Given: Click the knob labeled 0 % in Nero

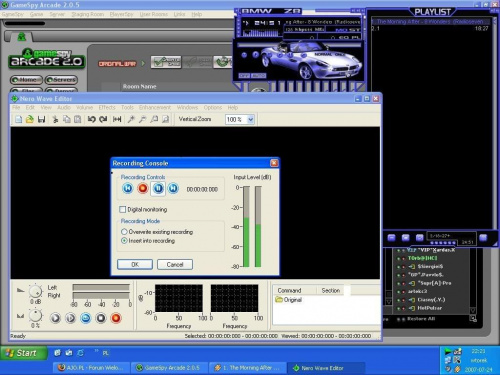Looking at the screenshot, I should click(x=35, y=315).
